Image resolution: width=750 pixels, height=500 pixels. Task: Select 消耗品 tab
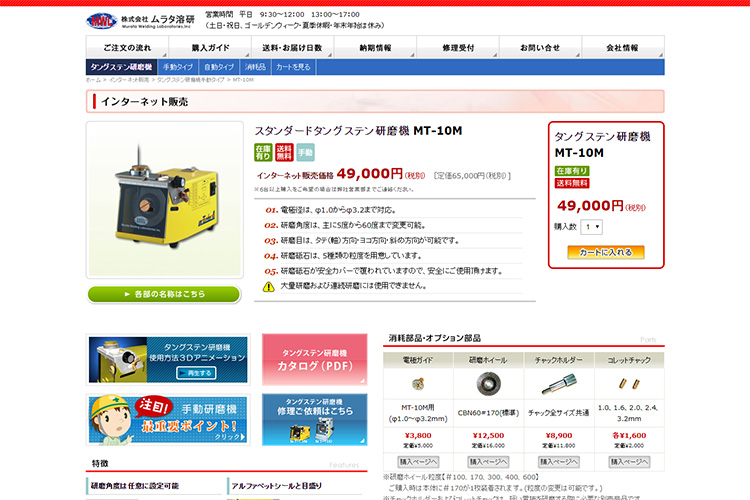click(x=255, y=67)
